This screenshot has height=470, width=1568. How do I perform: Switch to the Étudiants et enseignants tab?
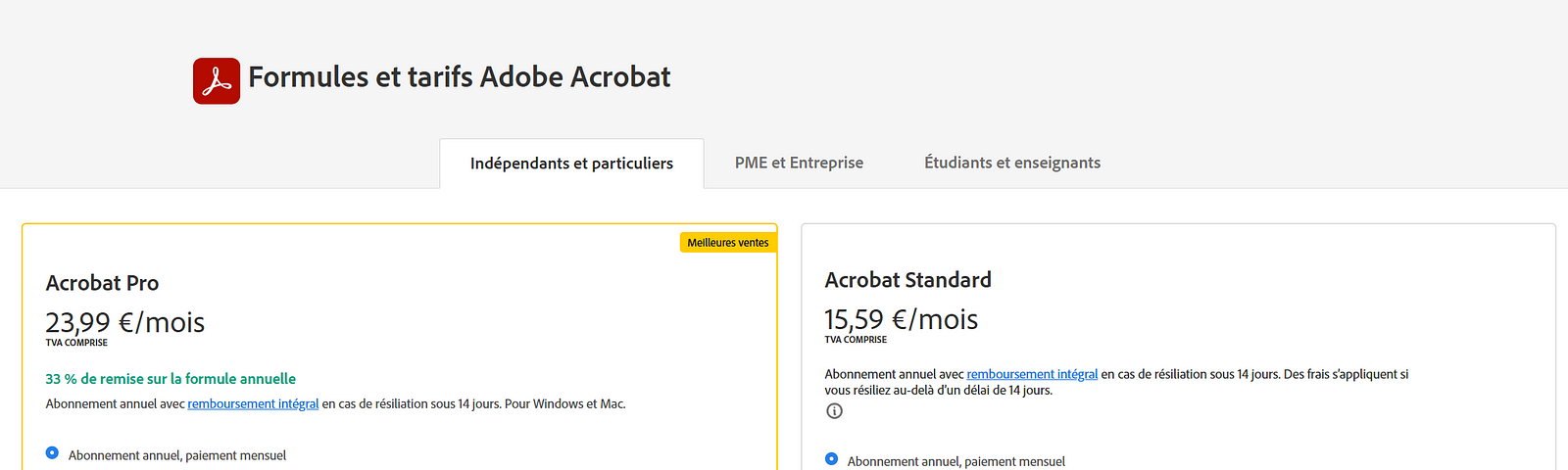coord(1012,163)
